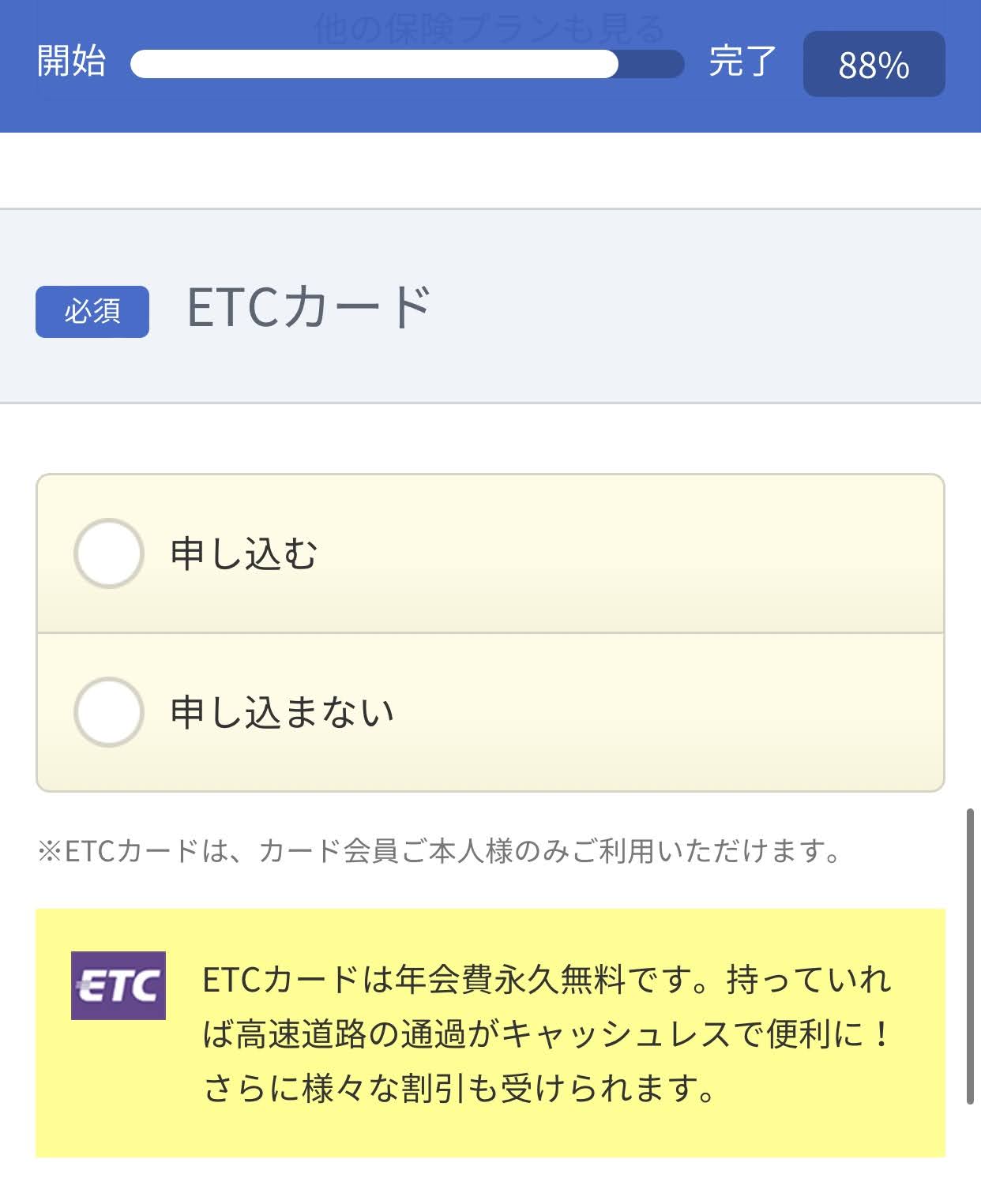Click the ※ETCカードは note below options
The width and height of the screenshot is (981, 1204).
click(x=439, y=851)
